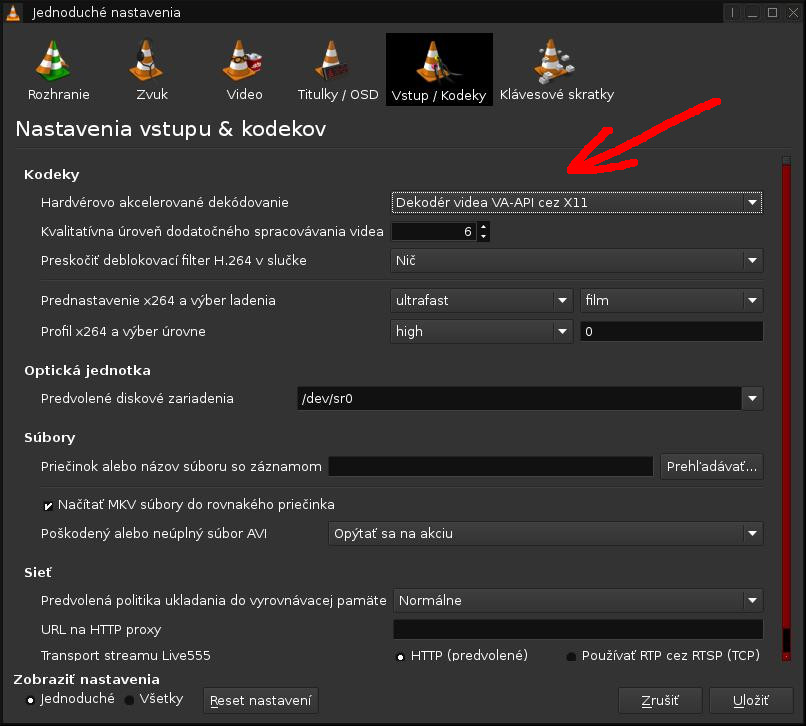Image resolution: width=806 pixels, height=726 pixels.
Task: Click the VLC cone icon in title bar
Action: pyautogui.click(x=13, y=12)
